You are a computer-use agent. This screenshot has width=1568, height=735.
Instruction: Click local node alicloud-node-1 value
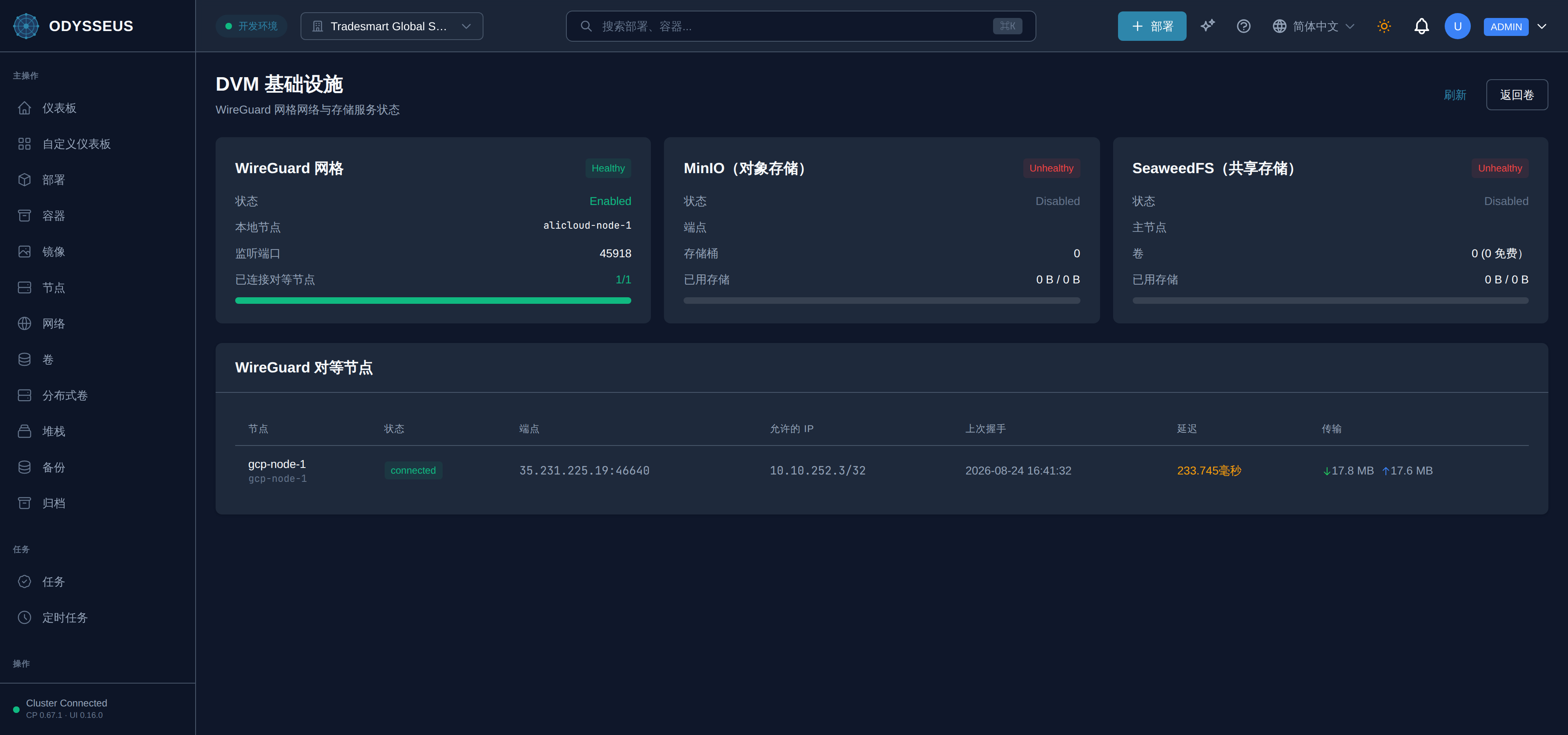pos(587,225)
